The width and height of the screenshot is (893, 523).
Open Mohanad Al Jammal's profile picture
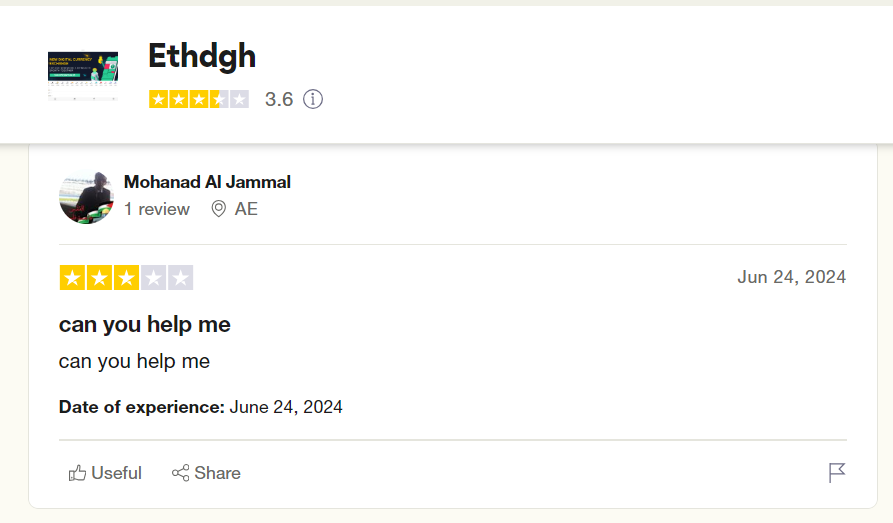(x=86, y=197)
